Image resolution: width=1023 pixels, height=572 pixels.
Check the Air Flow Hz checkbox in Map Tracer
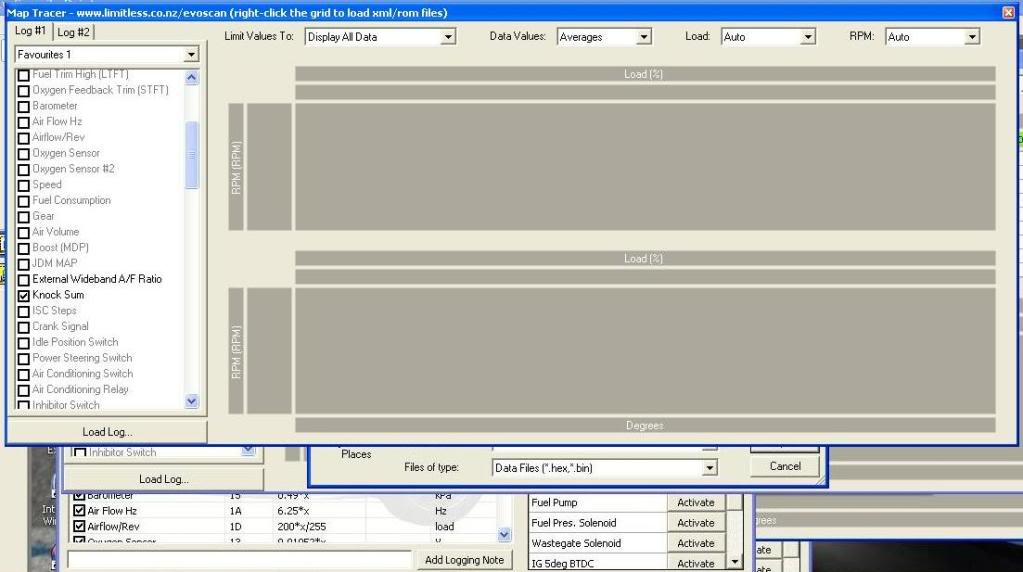pos(23,122)
